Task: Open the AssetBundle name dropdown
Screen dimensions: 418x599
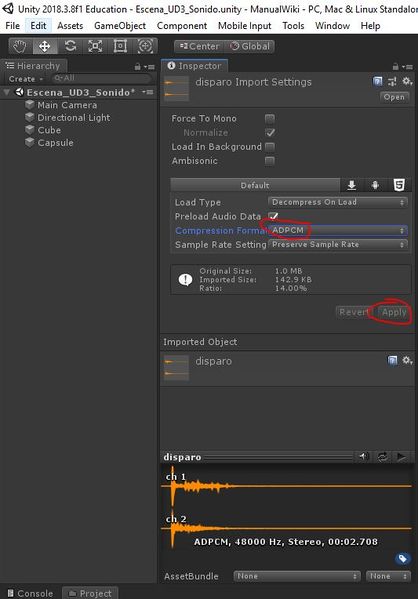Action: [297, 576]
